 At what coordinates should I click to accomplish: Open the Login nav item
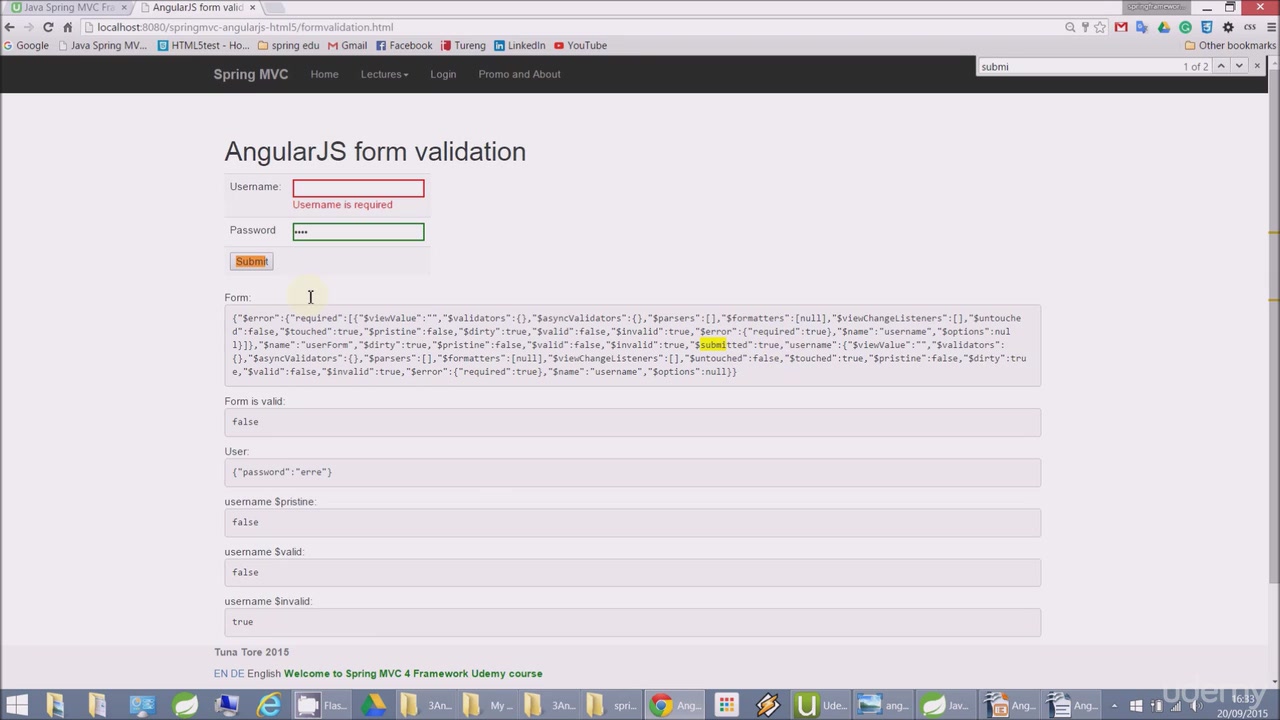(443, 74)
